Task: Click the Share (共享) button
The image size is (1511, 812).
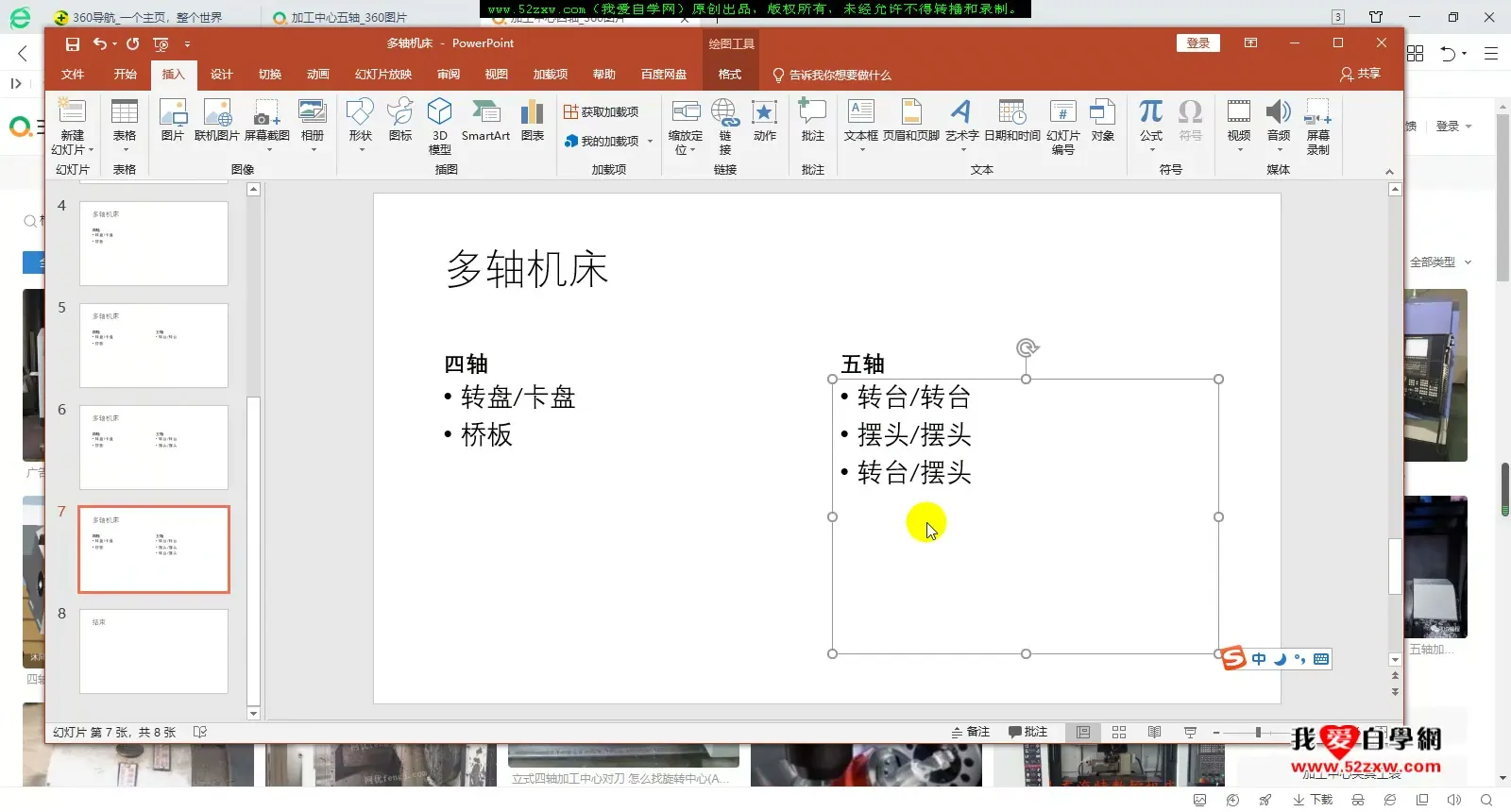Action: pos(1361,74)
